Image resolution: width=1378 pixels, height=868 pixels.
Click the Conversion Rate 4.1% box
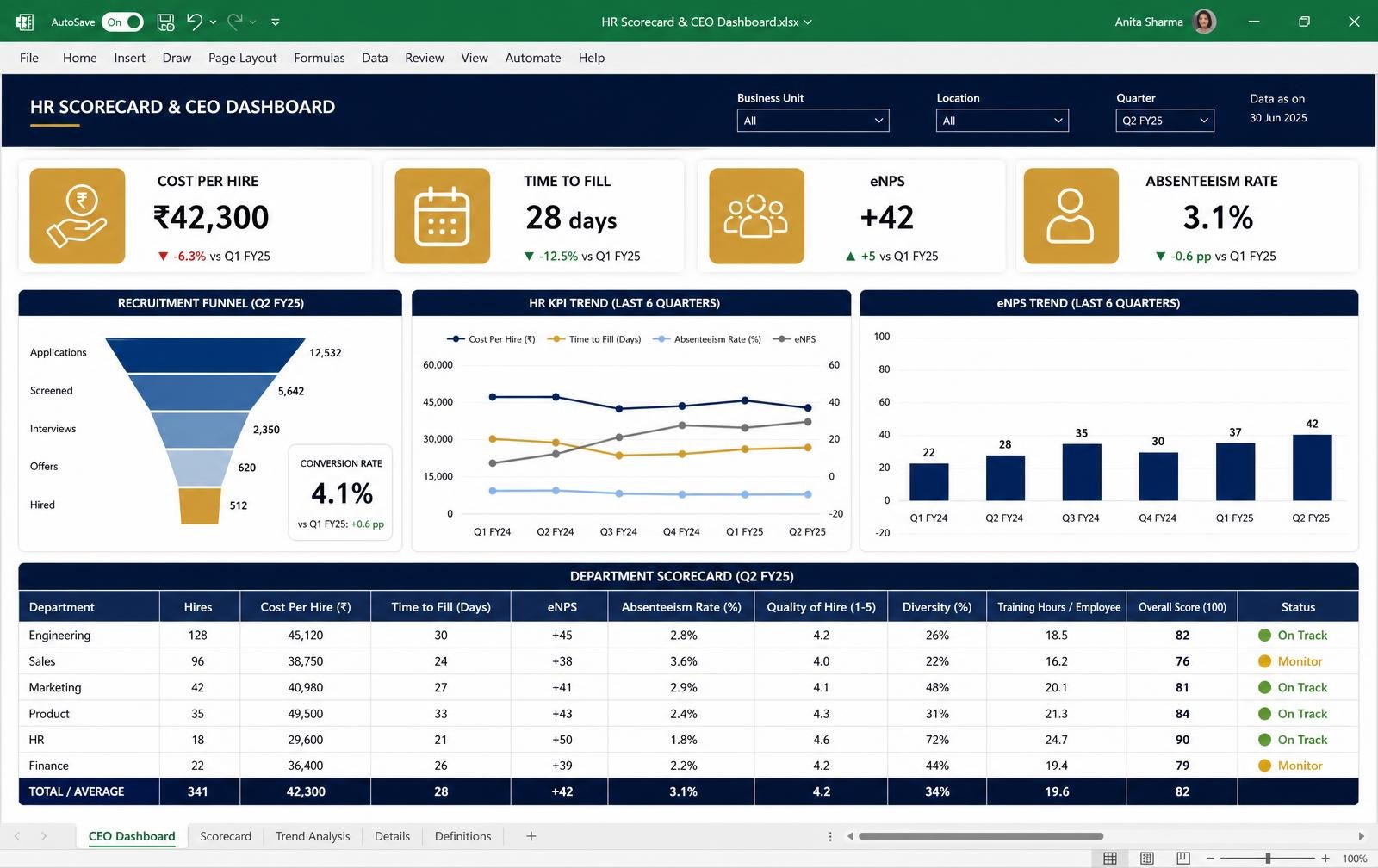tap(340, 493)
